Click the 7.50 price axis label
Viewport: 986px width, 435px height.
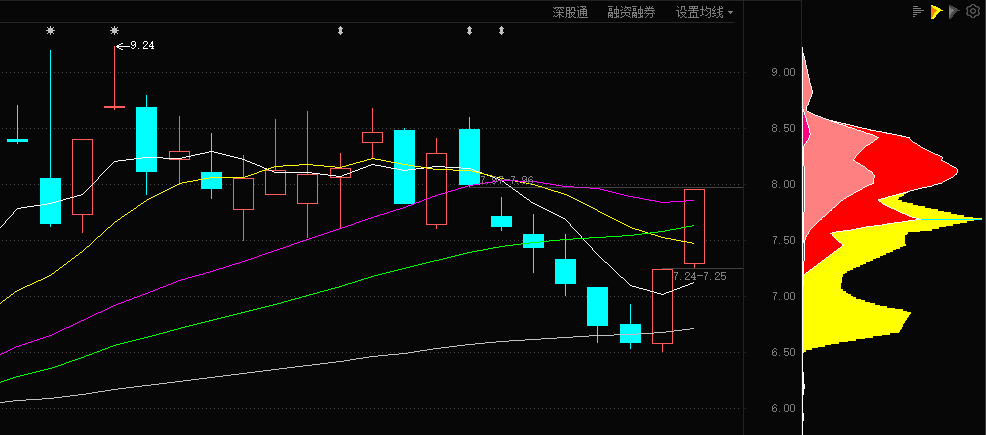(783, 240)
